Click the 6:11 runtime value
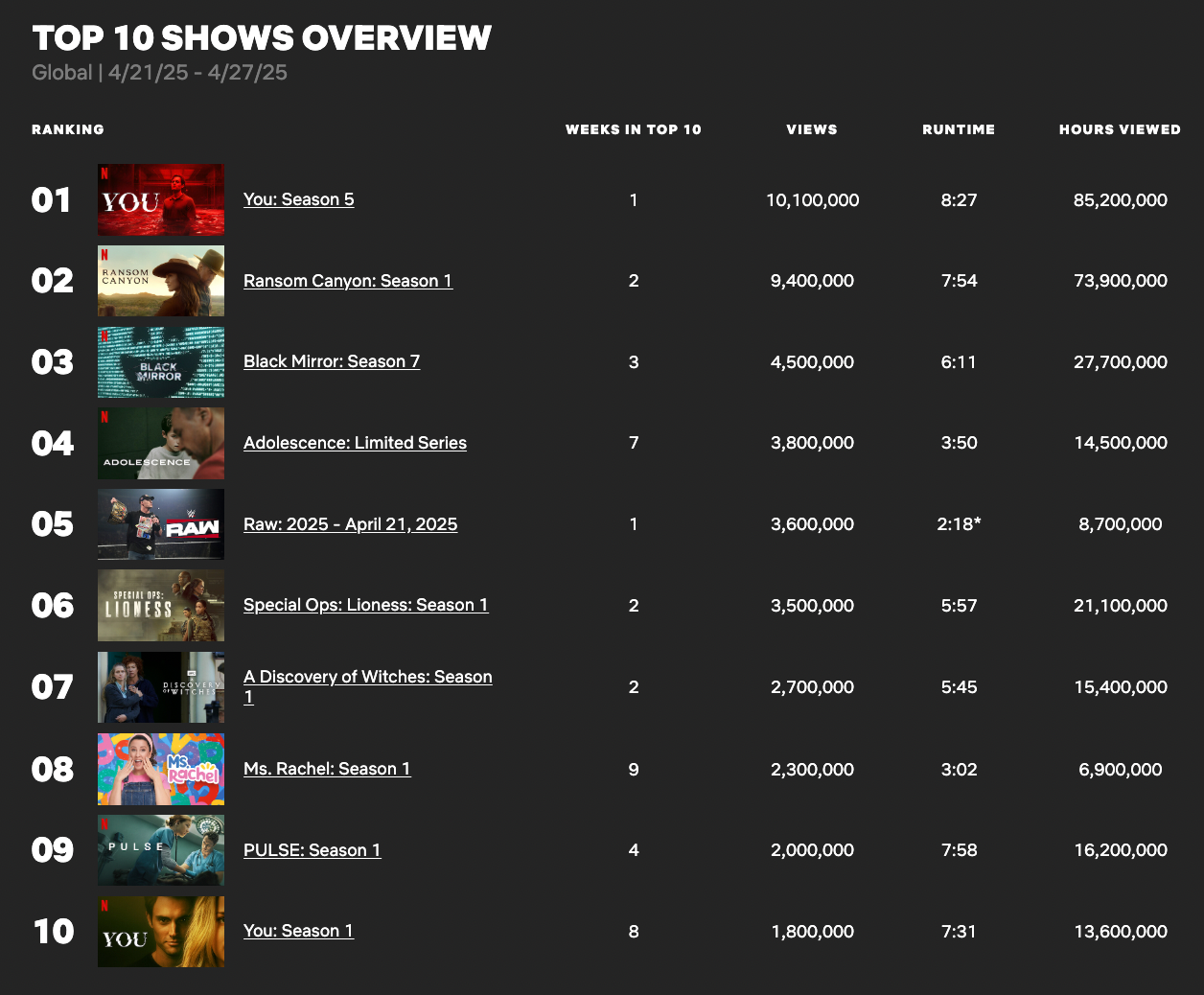This screenshot has height=995, width=1204. (x=959, y=362)
